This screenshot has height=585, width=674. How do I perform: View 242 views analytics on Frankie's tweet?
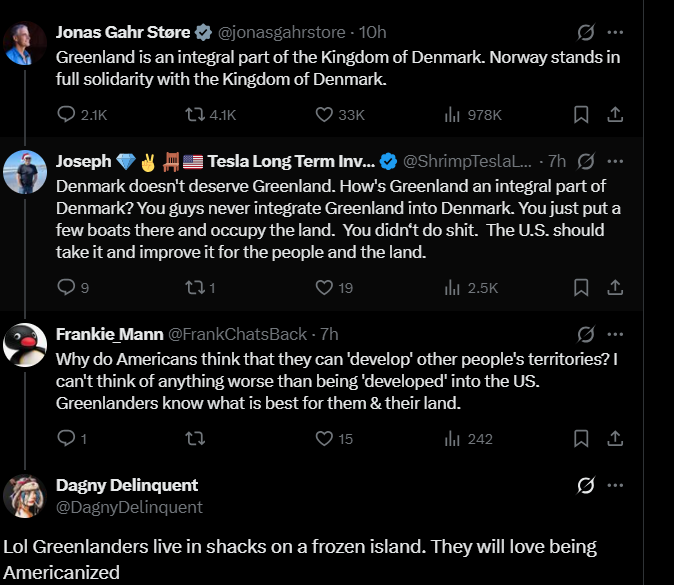tap(451, 438)
